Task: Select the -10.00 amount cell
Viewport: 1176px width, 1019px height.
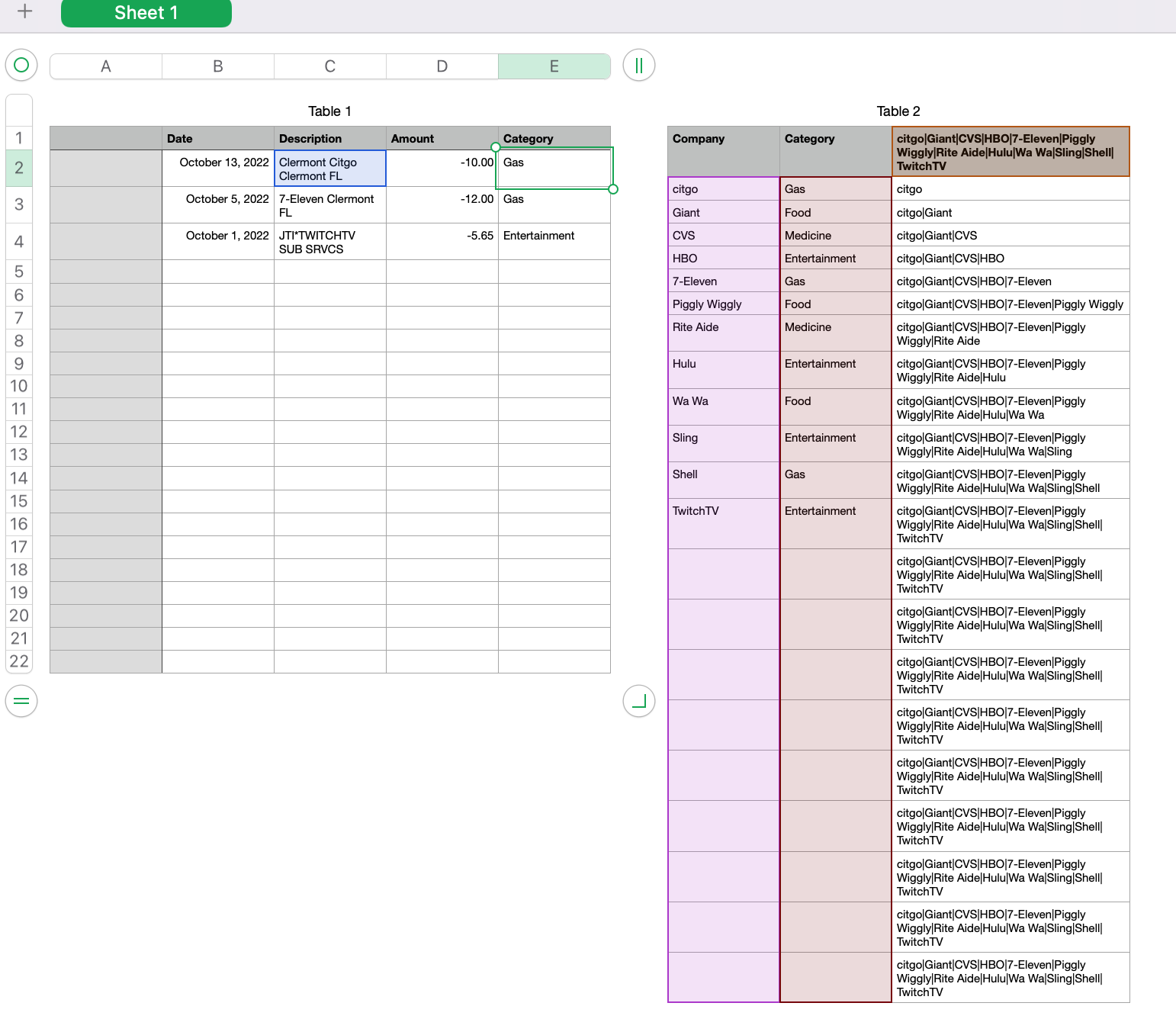Action: (x=442, y=168)
